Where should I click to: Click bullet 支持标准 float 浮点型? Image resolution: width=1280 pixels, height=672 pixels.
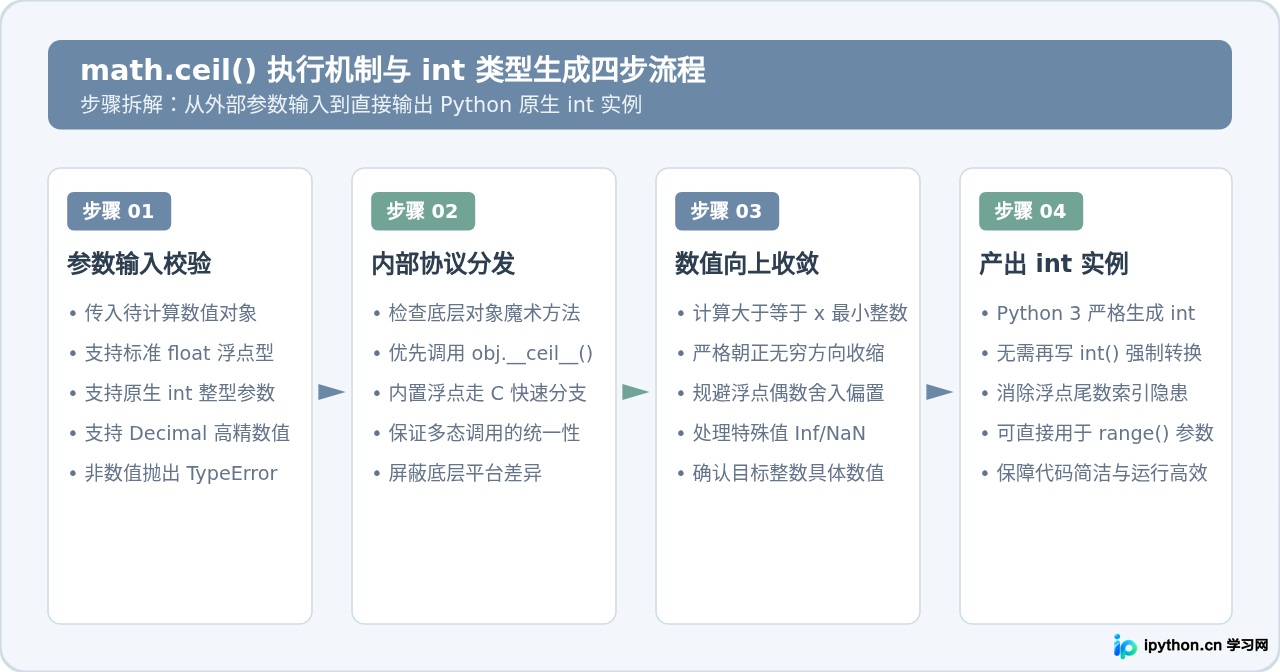(171, 353)
